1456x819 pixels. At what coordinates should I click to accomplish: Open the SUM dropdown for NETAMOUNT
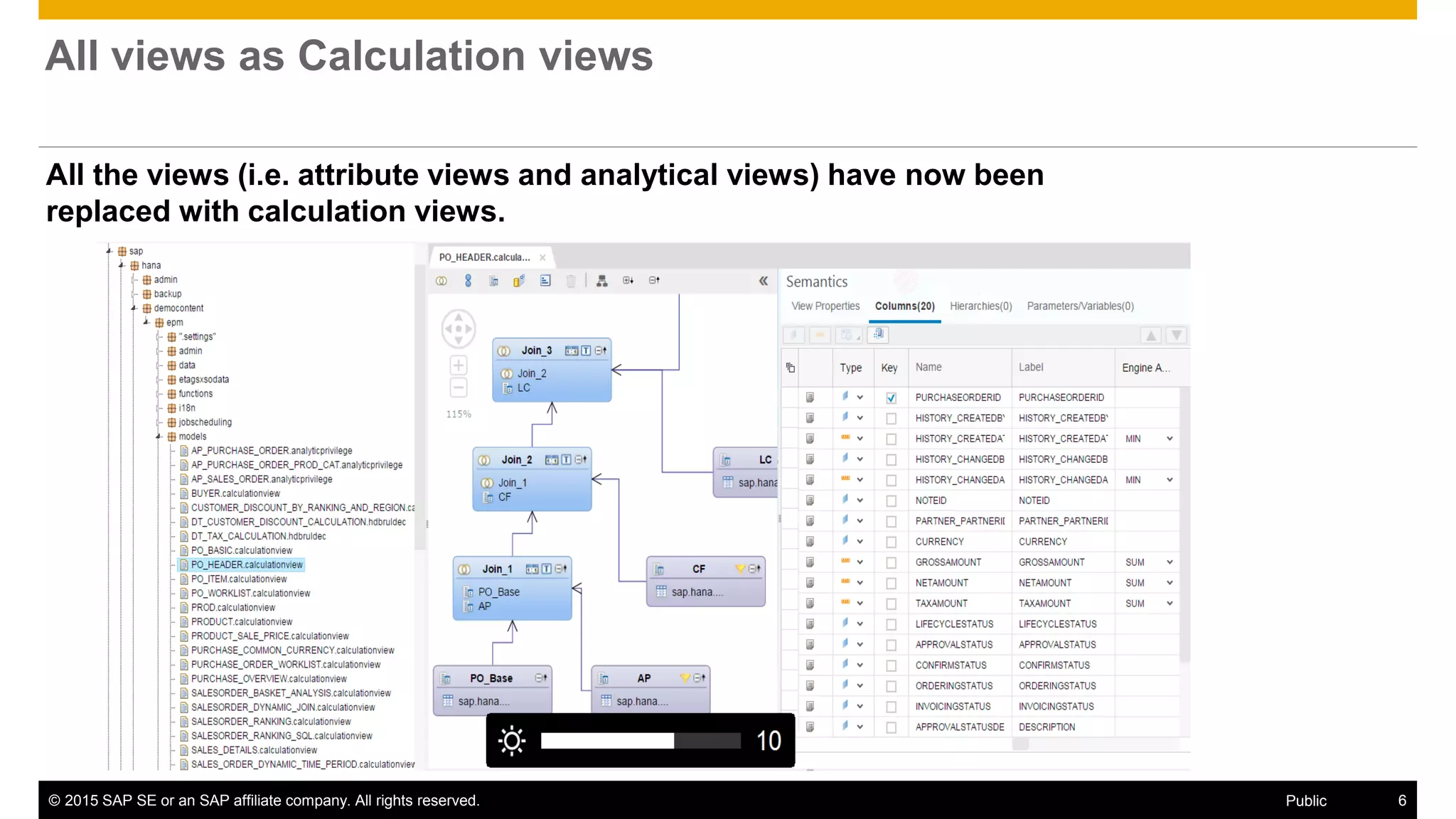coord(1169,583)
